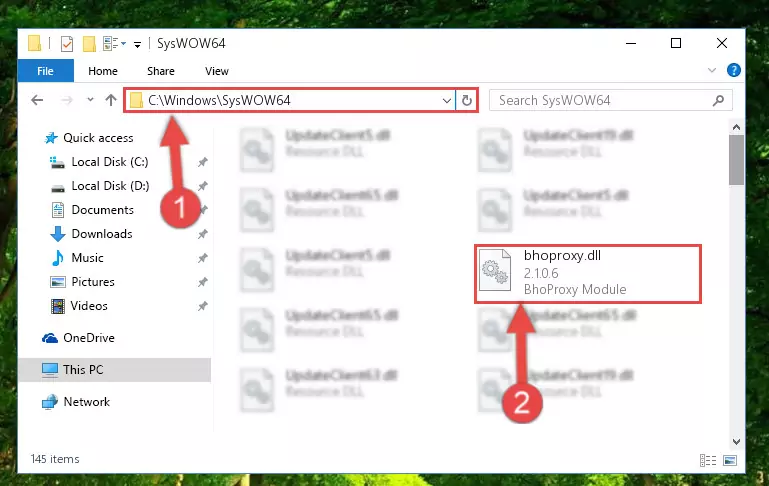Image resolution: width=769 pixels, height=486 pixels.
Task: Select OneDrive in navigation pane
Action: 89,338
